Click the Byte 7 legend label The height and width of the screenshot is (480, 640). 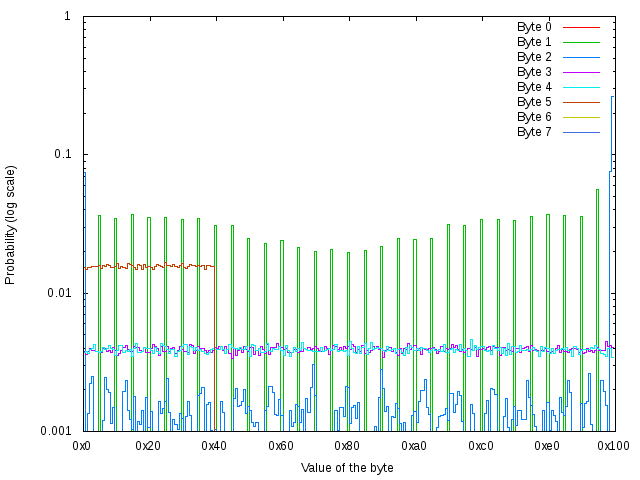point(534,132)
